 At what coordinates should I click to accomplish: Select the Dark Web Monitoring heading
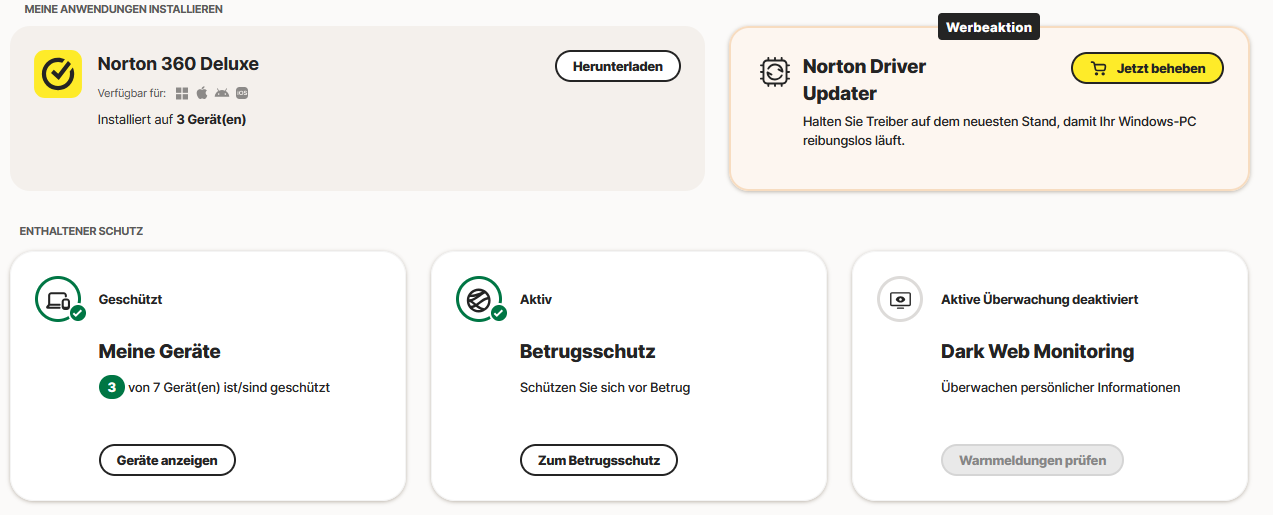coord(1037,352)
